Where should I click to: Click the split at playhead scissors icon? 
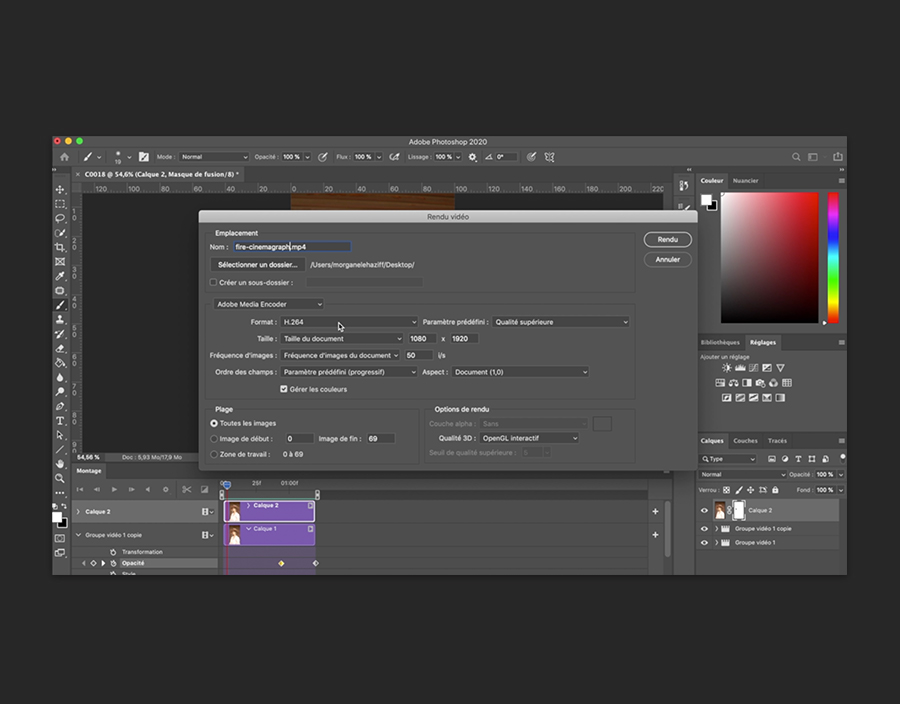[187, 489]
